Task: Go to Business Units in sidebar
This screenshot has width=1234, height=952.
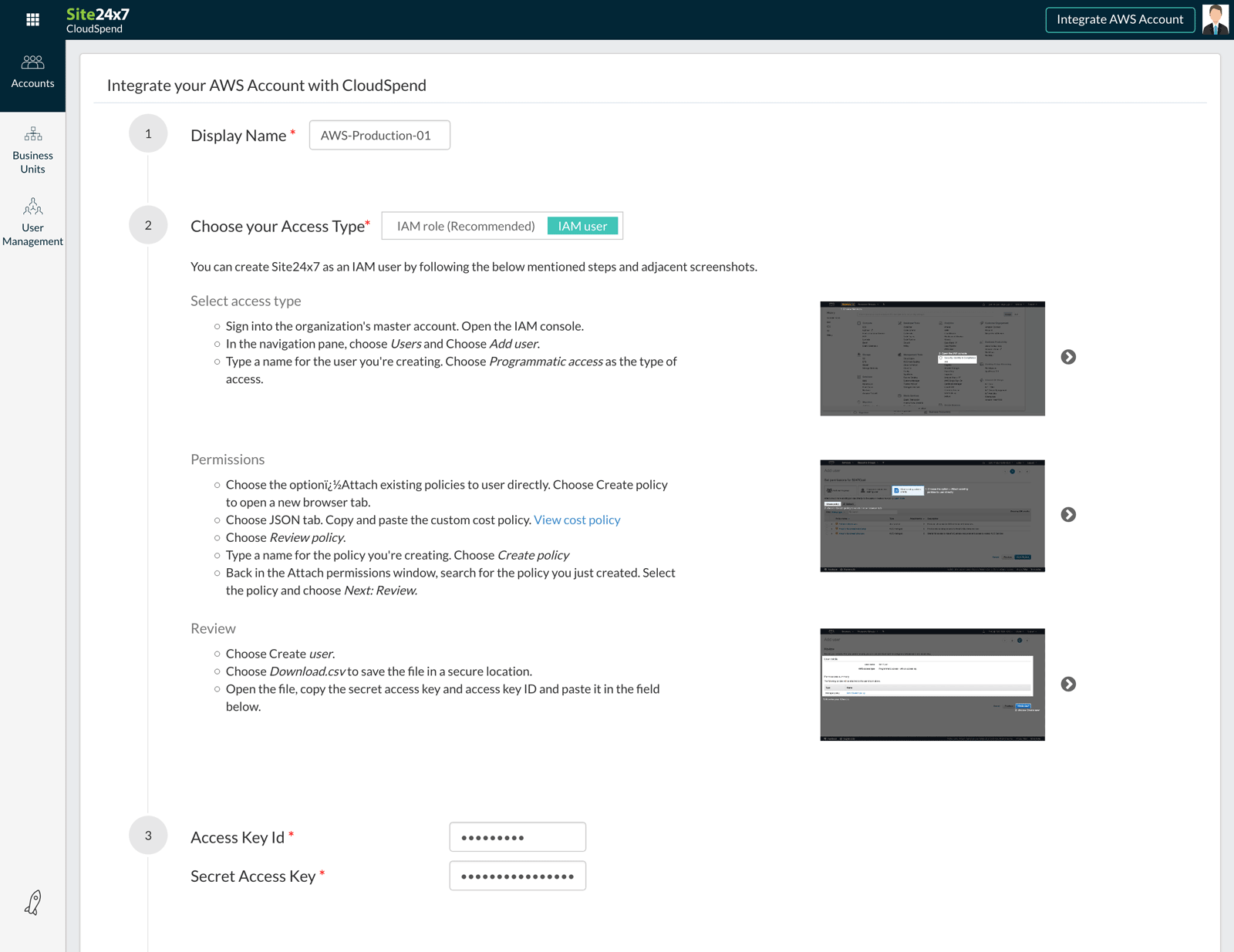Action: coord(32,150)
